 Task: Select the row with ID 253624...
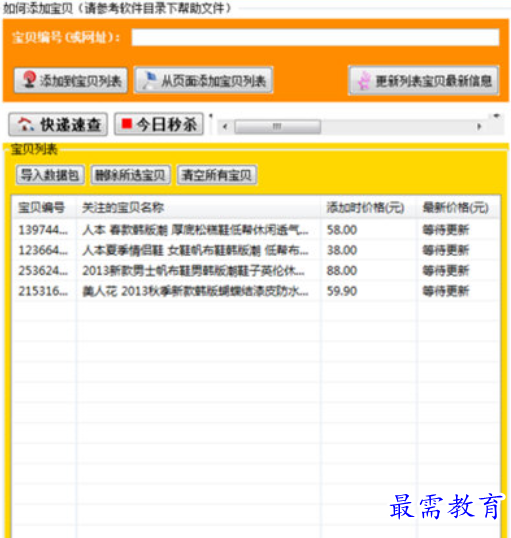[256, 271]
